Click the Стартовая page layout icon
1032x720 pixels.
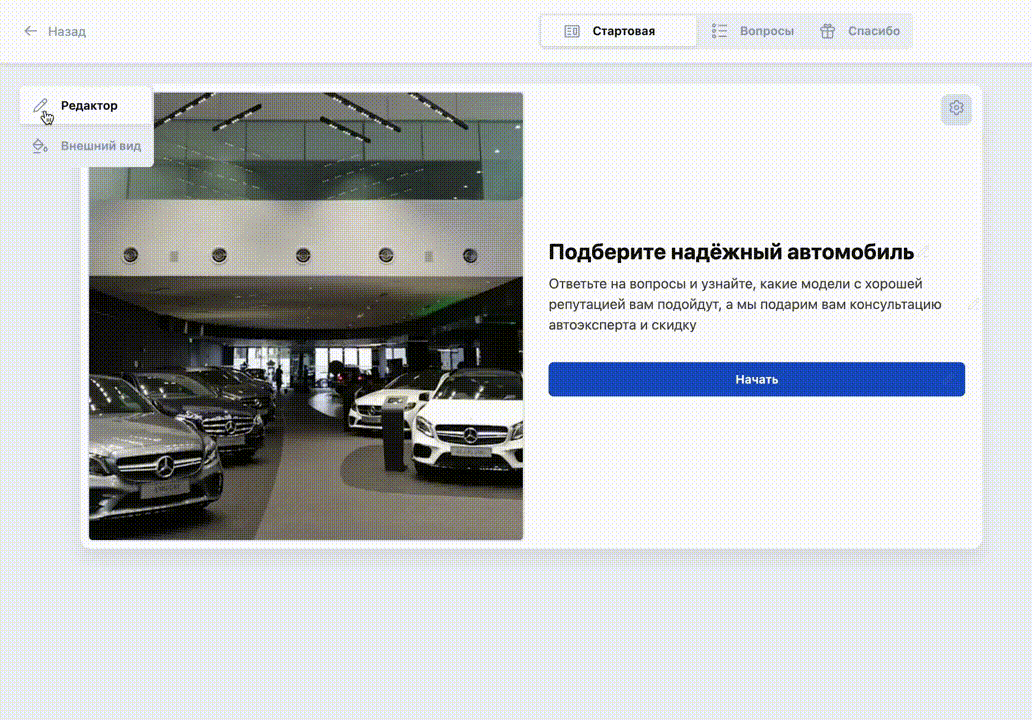[572, 31]
